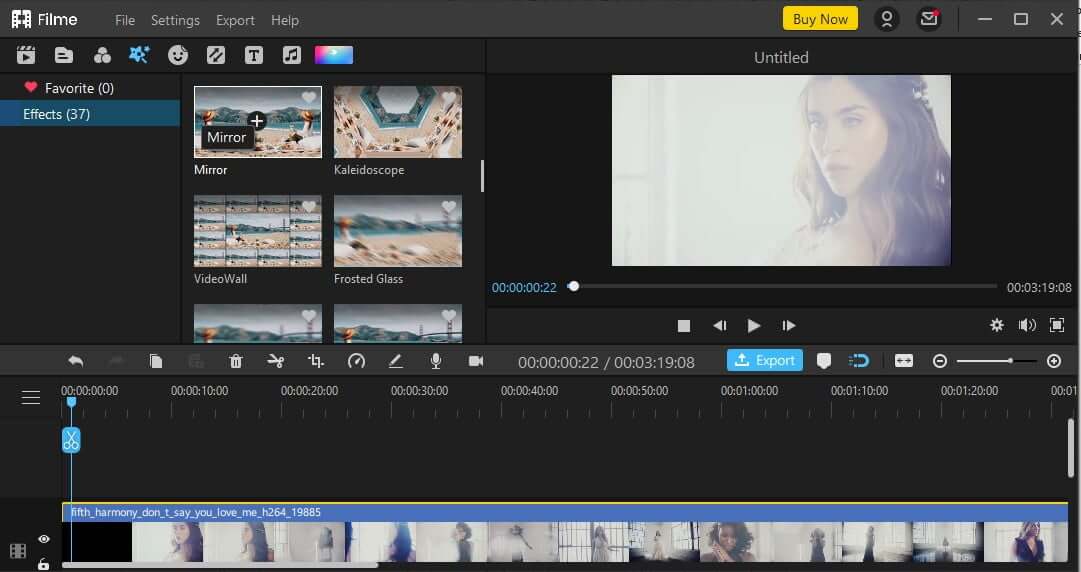
Task: Enter fullscreen preview mode icon
Action: click(x=1057, y=325)
